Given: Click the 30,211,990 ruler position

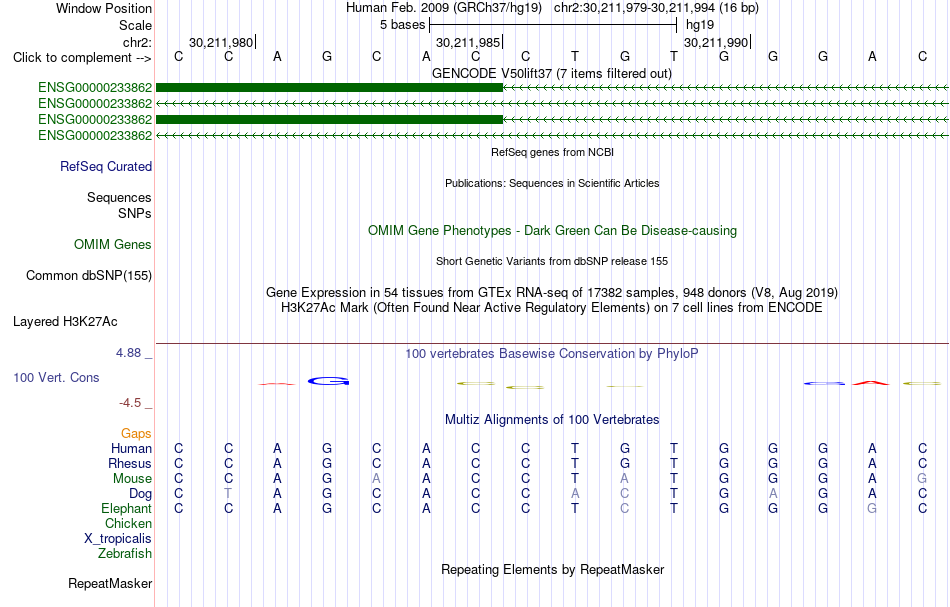Looking at the screenshot, I should coord(716,42).
